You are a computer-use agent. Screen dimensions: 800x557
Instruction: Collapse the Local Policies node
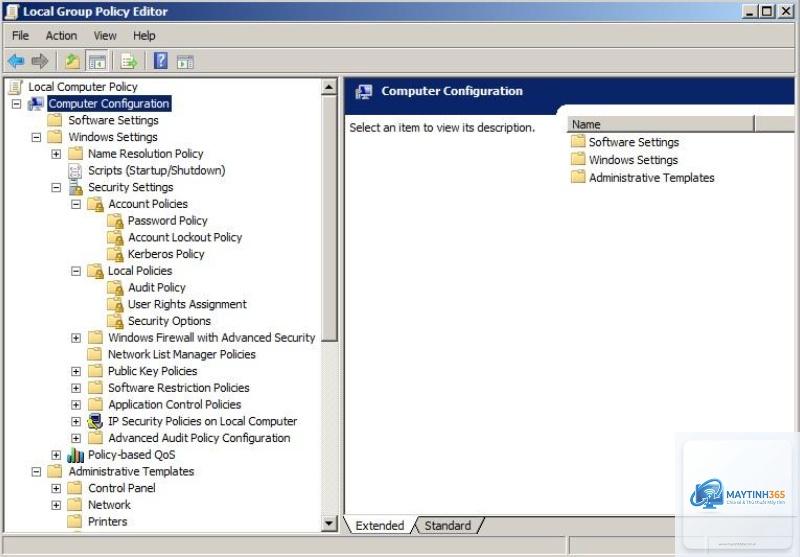click(x=76, y=271)
